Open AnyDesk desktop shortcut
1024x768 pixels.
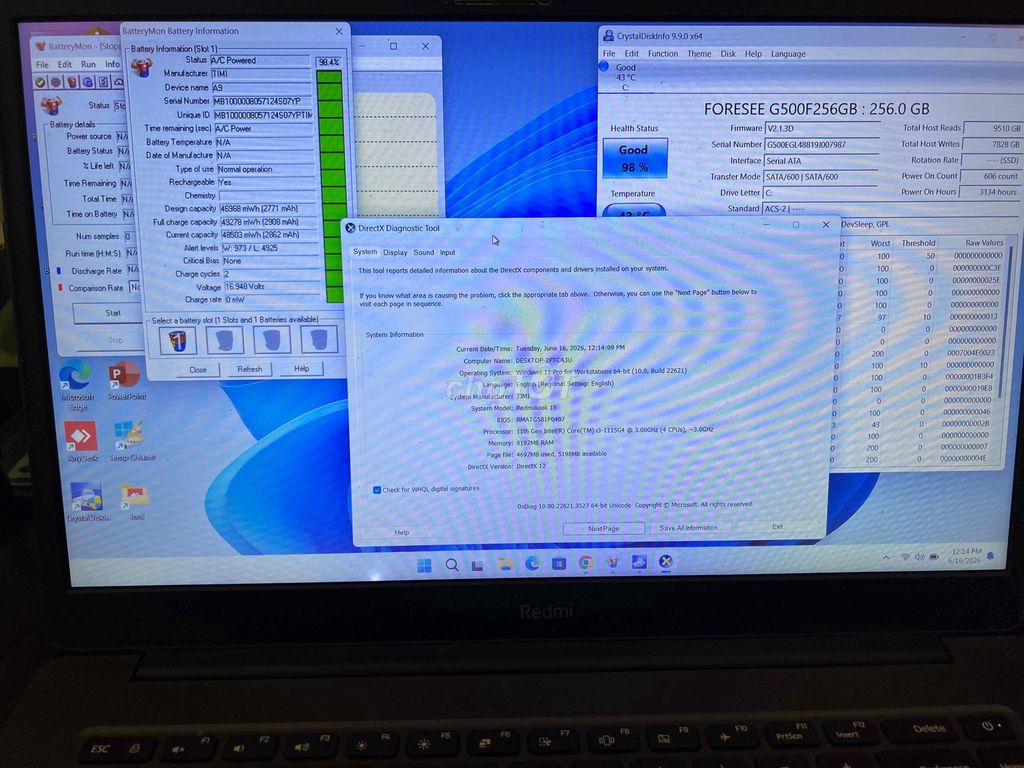point(82,442)
